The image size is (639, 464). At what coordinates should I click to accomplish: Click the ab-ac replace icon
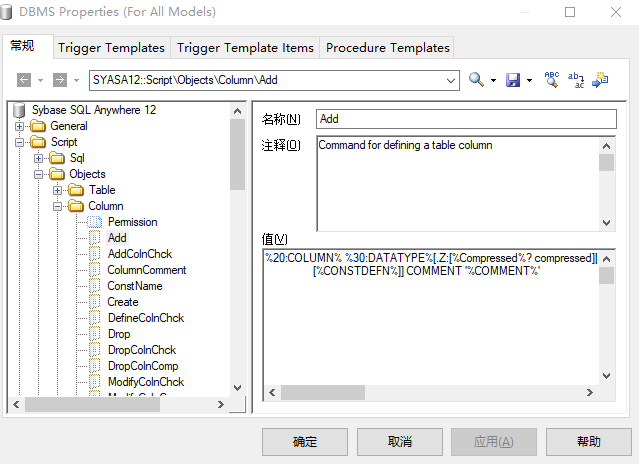pyautogui.click(x=576, y=80)
